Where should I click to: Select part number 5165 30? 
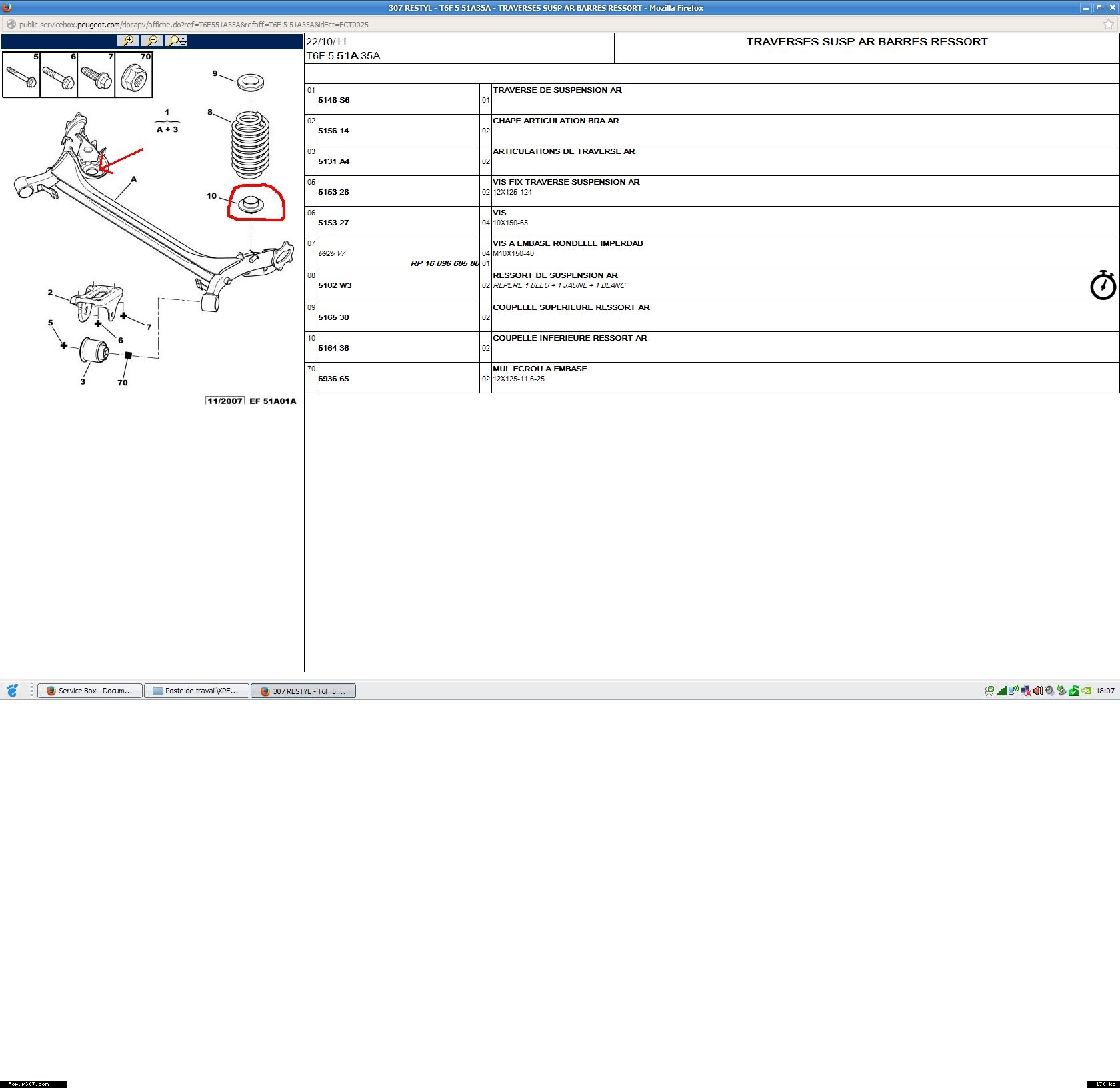coord(333,317)
